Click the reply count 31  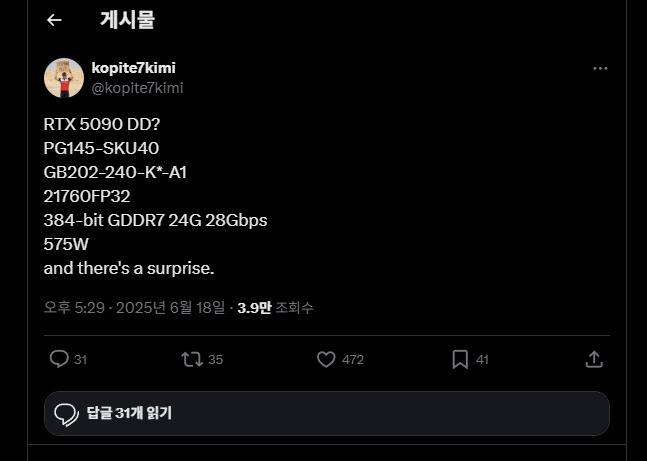[x=81, y=360]
